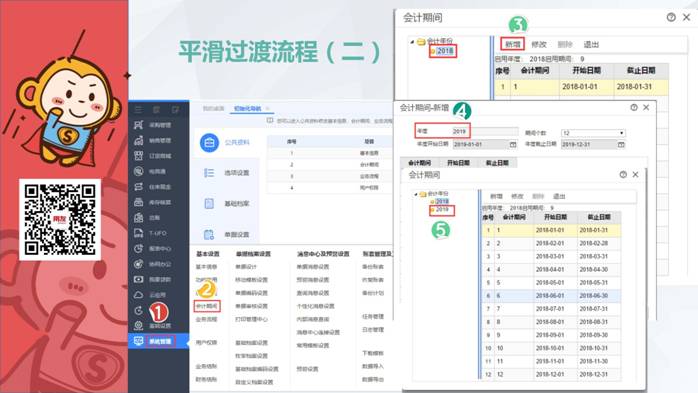The image size is (698, 393).
Task: Collapse 会计年份 tree in top window
Action: 412,41
